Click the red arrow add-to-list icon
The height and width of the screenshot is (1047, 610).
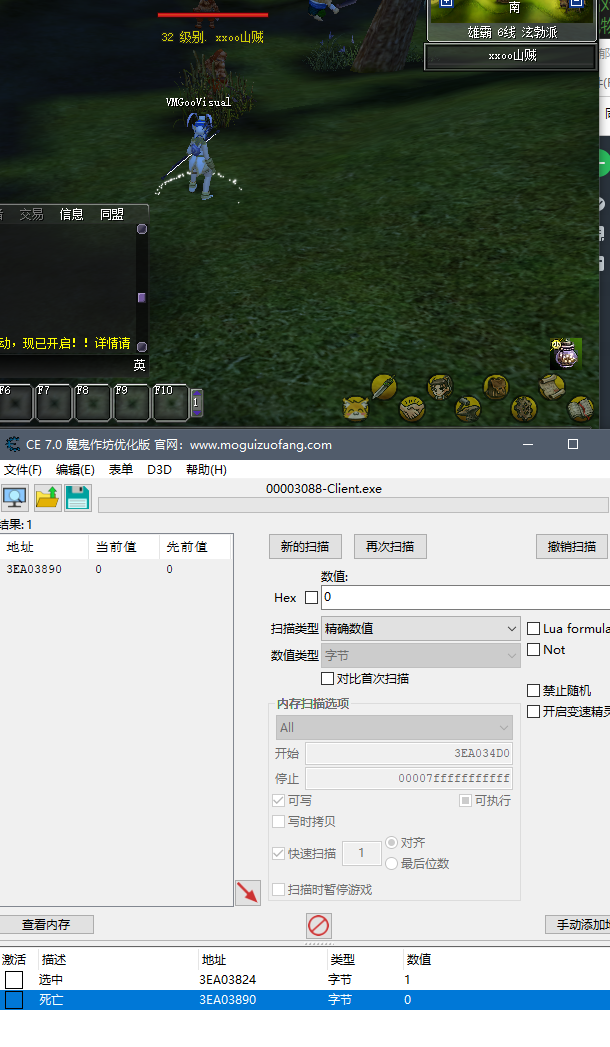point(248,892)
